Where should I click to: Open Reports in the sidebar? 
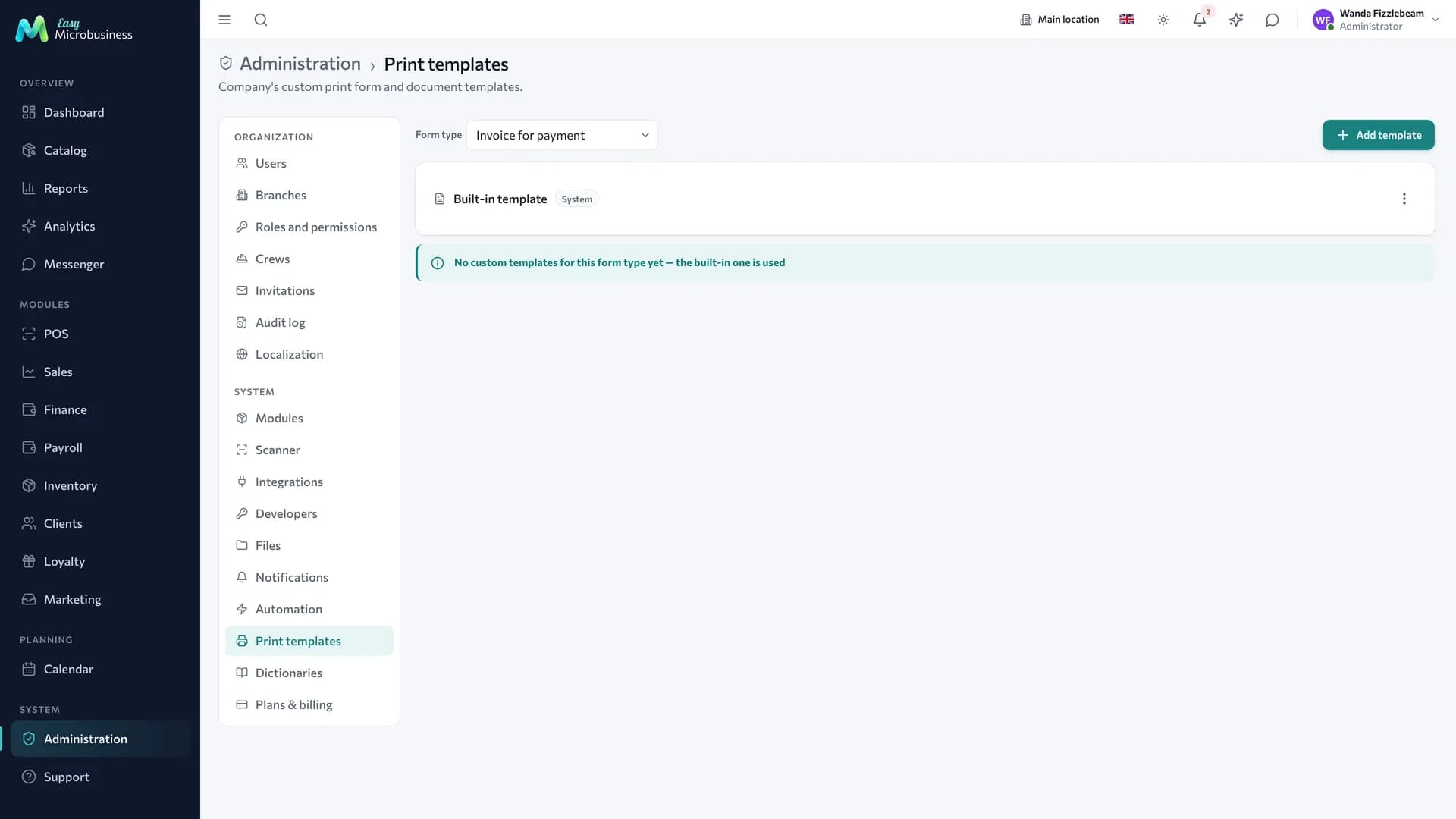(x=100, y=188)
